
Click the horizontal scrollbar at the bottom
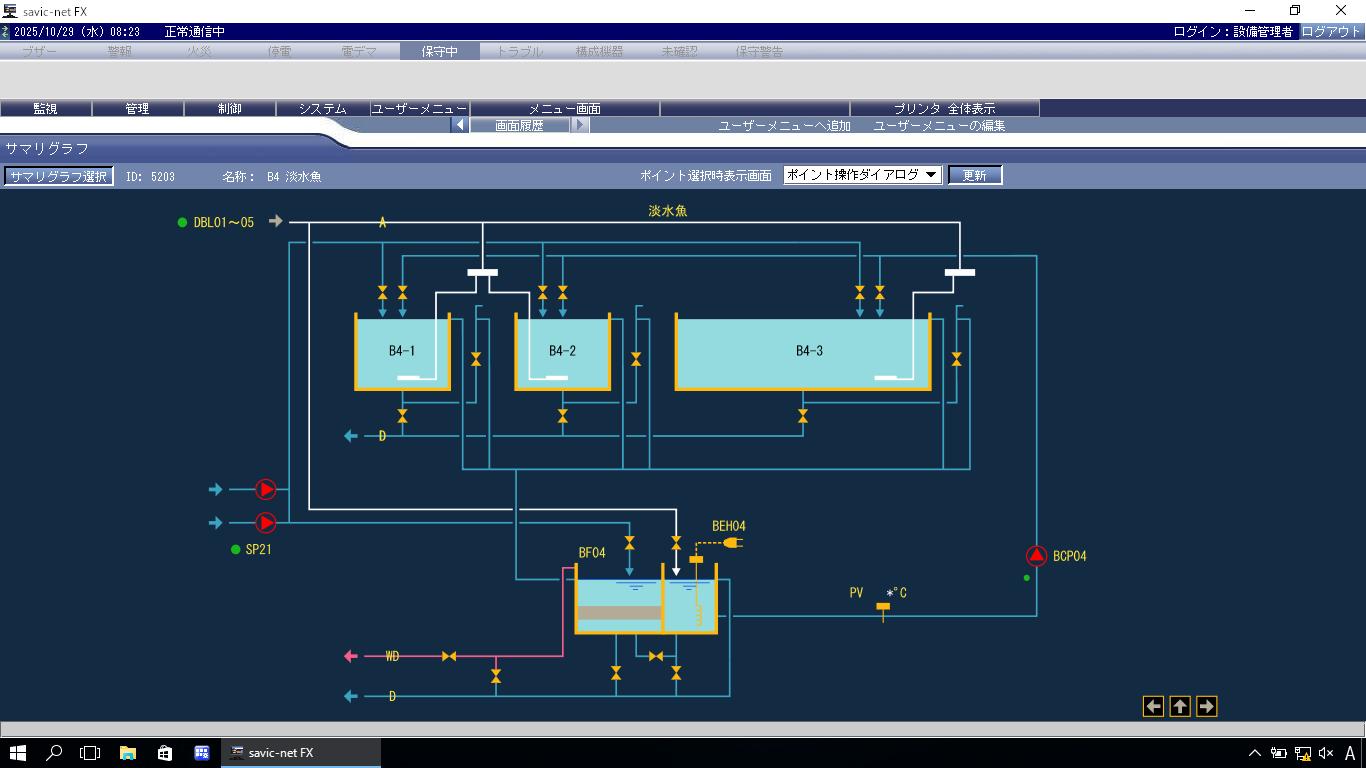pos(683,729)
